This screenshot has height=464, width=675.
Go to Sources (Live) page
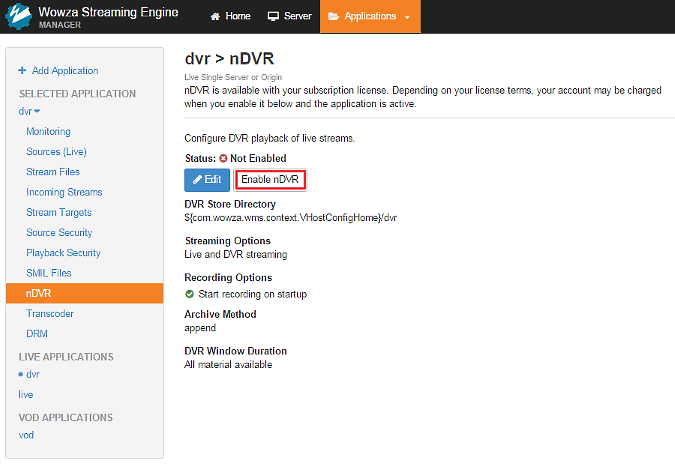tap(56, 152)
